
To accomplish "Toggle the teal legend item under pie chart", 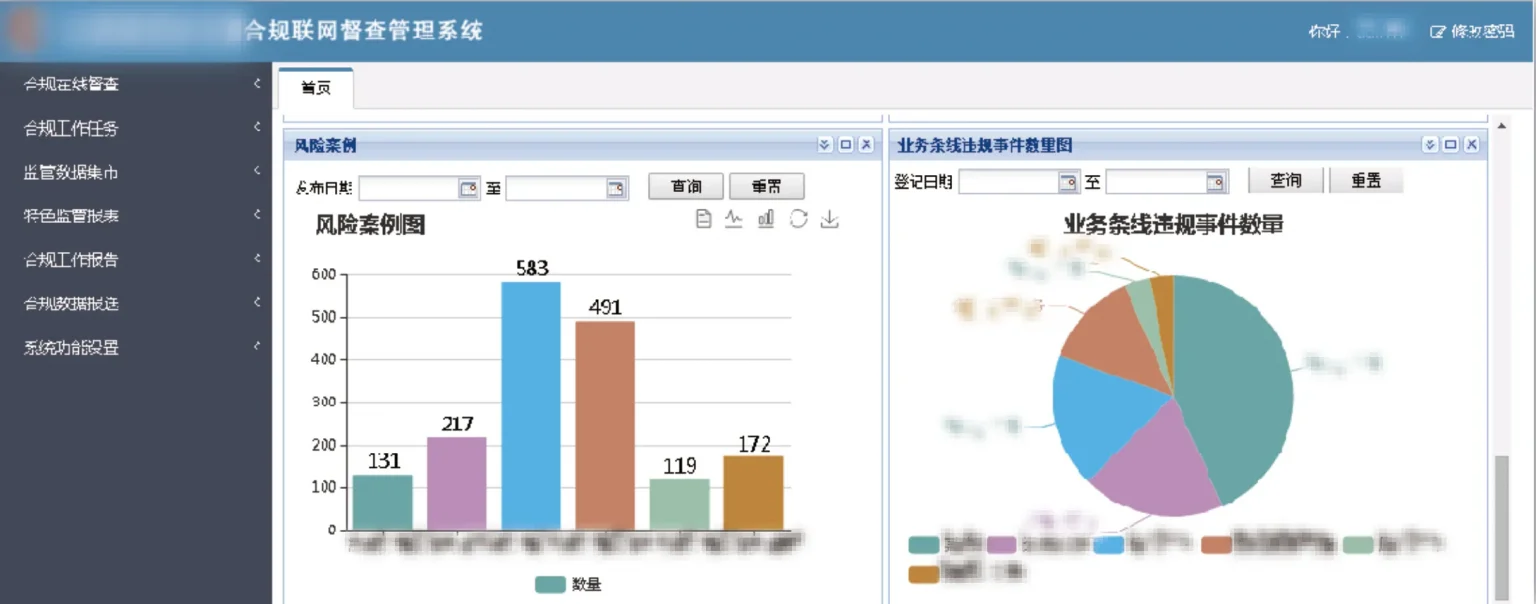I will tap(923, 545).
